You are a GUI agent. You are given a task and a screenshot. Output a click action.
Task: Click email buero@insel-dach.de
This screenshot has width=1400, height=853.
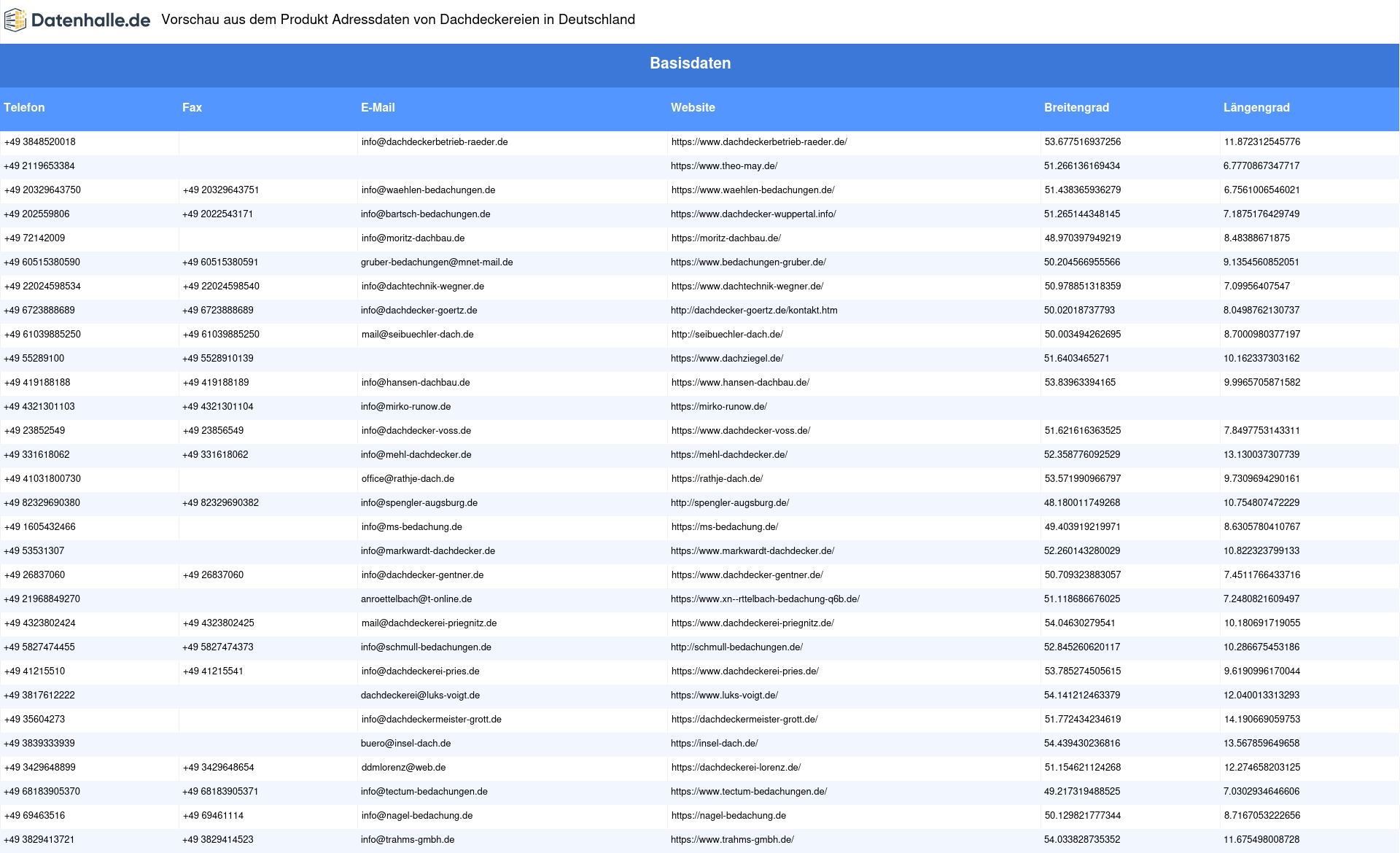(405, 744)
